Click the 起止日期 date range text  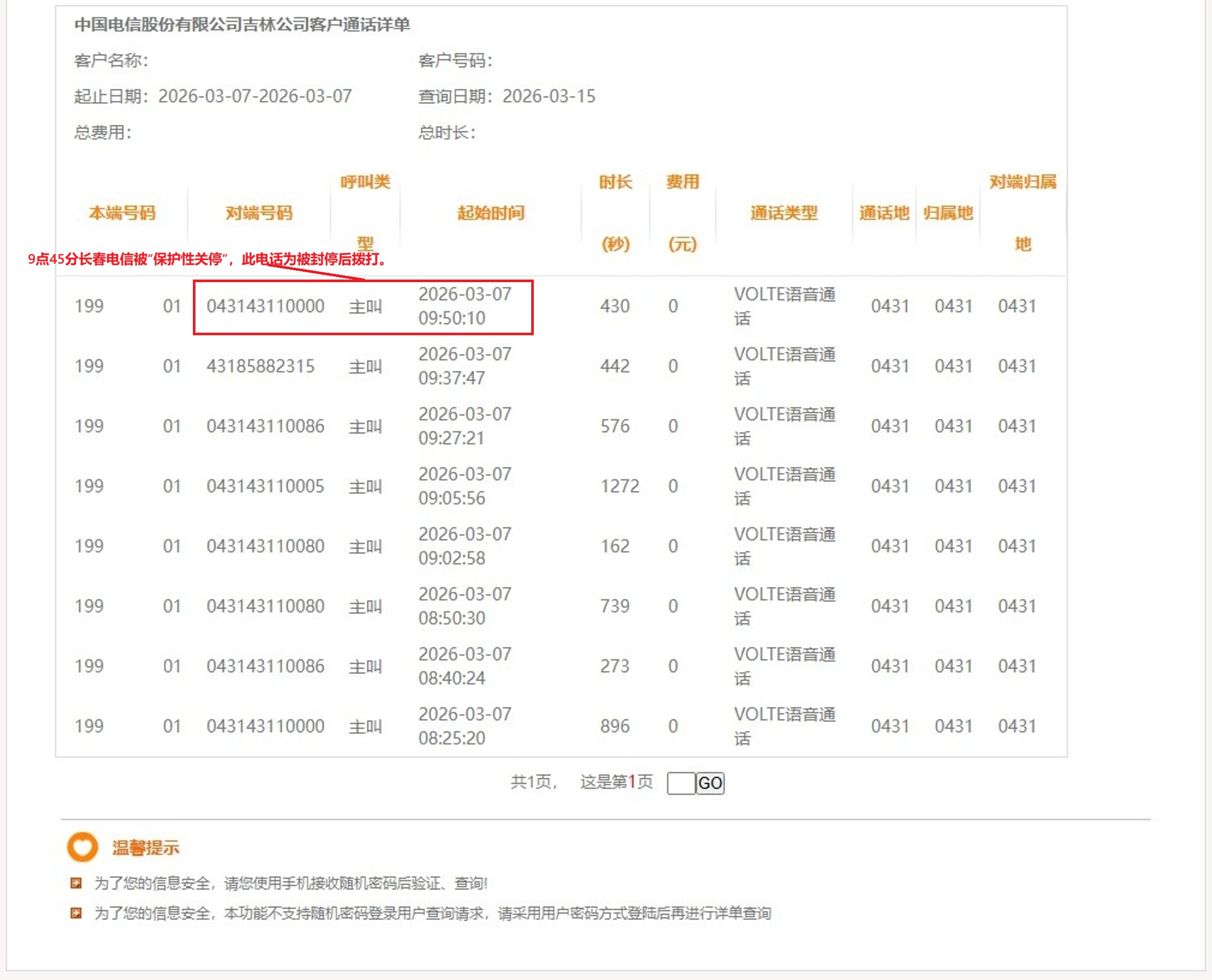(213, 96)
